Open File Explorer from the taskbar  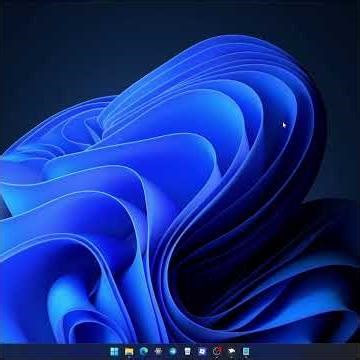point(129,351)
